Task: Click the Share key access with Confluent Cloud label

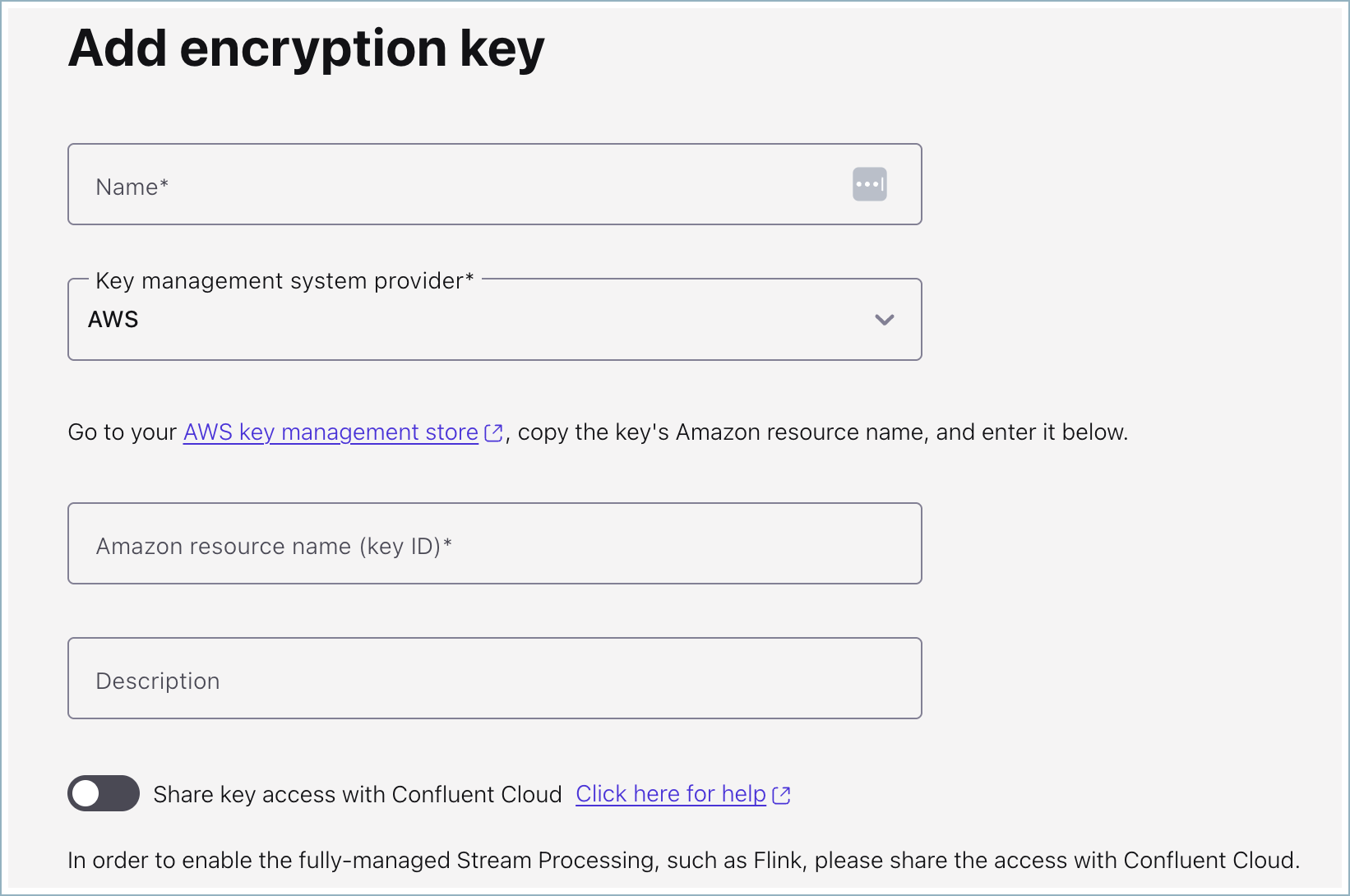Action: (358, 795)
